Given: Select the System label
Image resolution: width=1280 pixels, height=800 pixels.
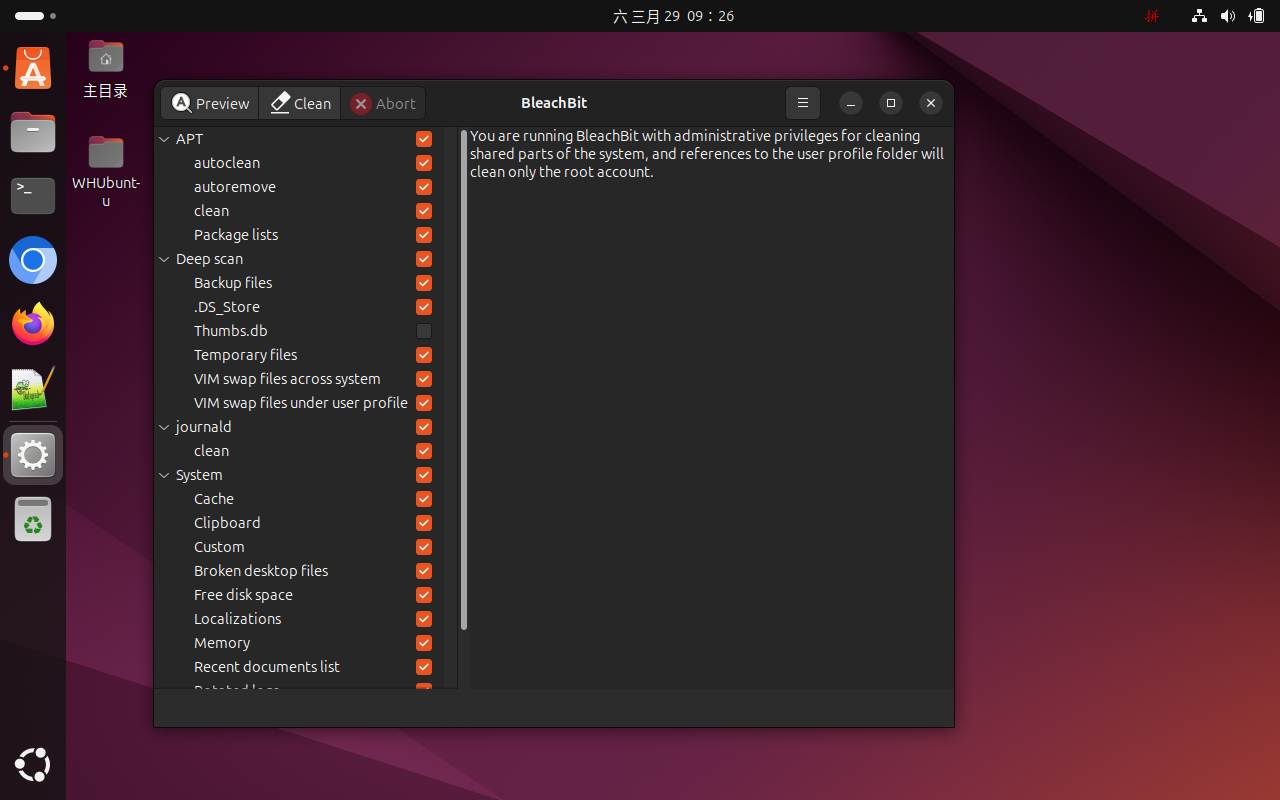Looking at the screenshot, I should pos(199,475).
